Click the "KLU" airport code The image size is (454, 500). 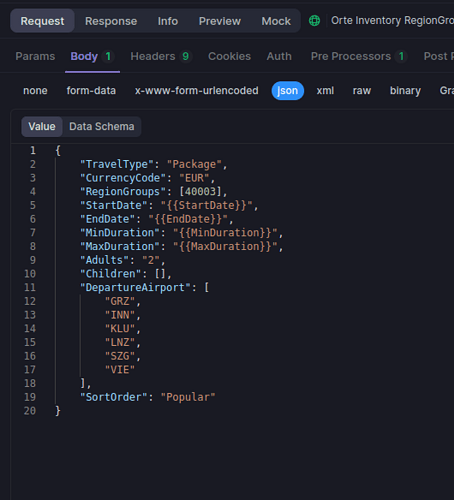click(x=120, y=329)
